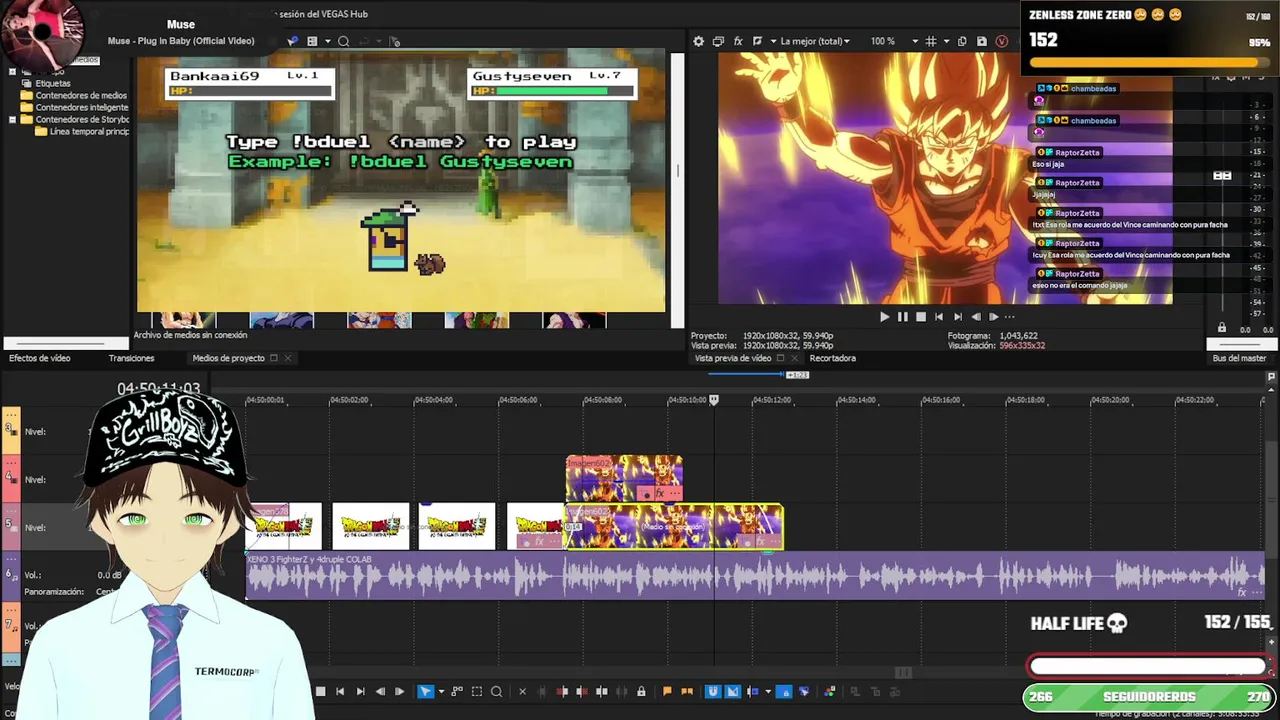
Task: Select the video event on track 4
Action: coord(624,478)
